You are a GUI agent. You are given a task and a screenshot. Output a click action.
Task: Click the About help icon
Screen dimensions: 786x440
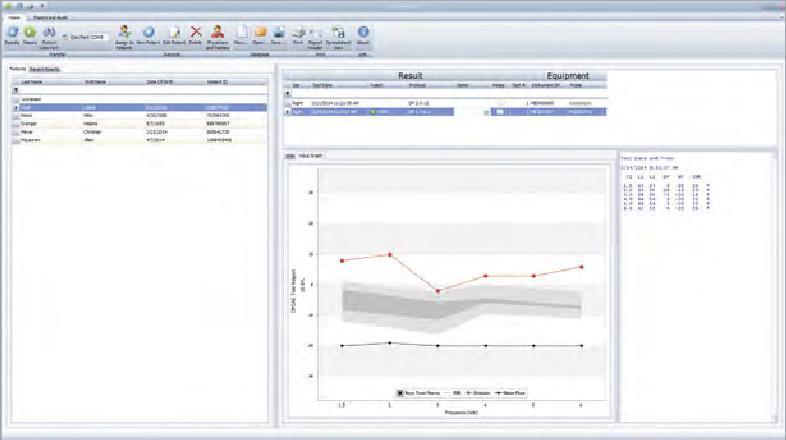coord(363,35)
